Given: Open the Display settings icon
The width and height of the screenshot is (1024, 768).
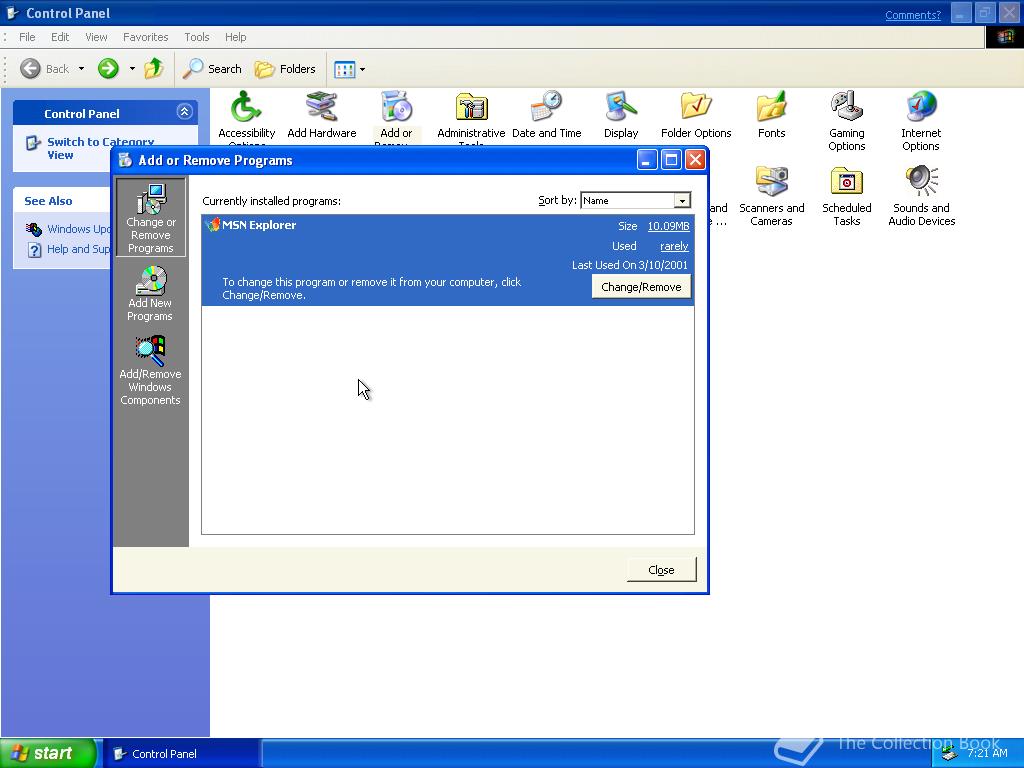Looking at the screenshot, I should (620, 108).
